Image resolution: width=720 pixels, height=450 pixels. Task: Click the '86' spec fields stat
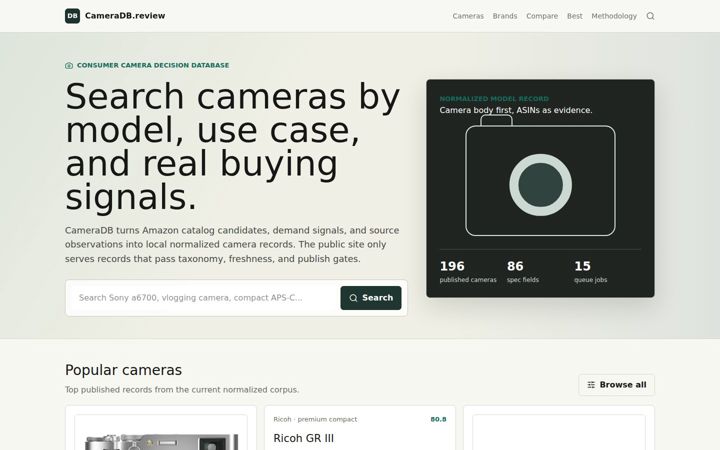pyautogui.click(x=523, y=272)
